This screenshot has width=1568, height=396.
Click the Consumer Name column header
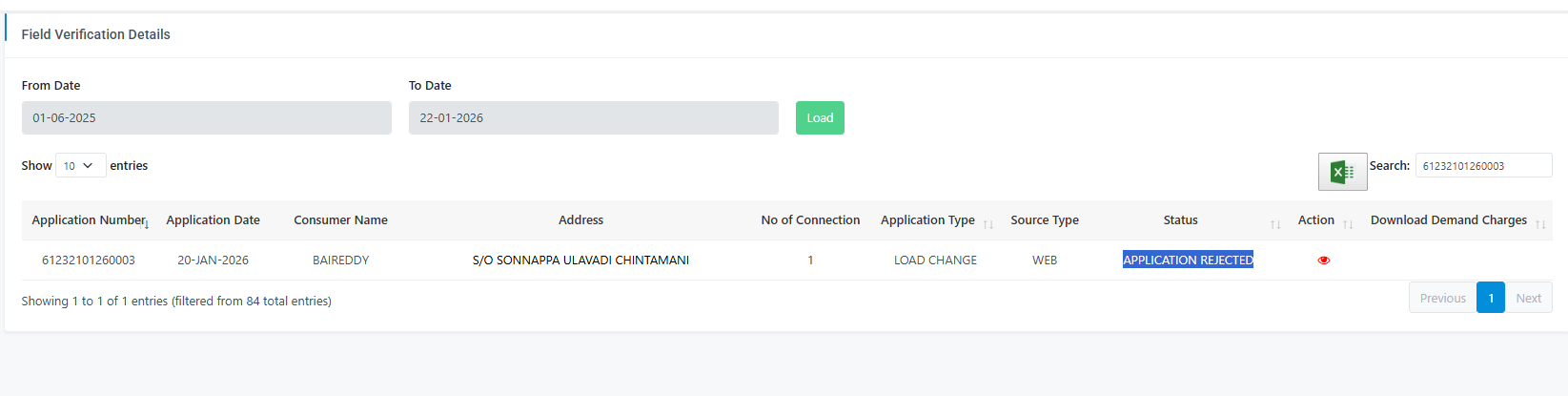[340, 220]
